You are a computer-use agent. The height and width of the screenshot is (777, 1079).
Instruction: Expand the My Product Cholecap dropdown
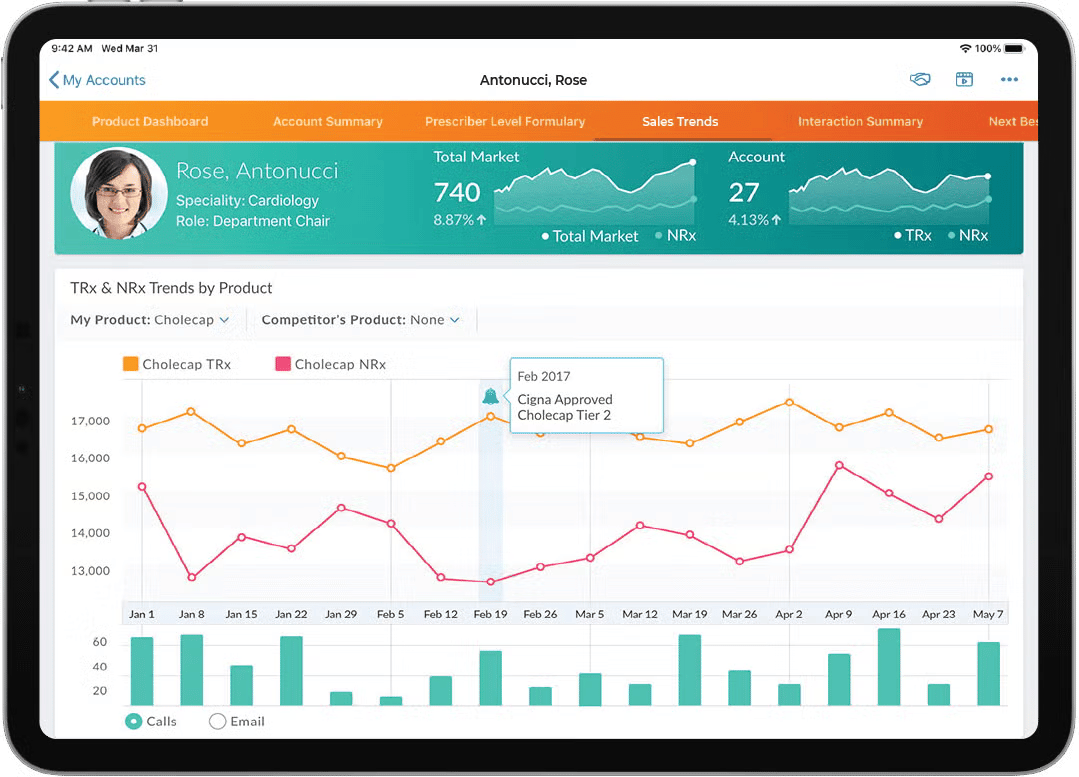tap(149, 320)
